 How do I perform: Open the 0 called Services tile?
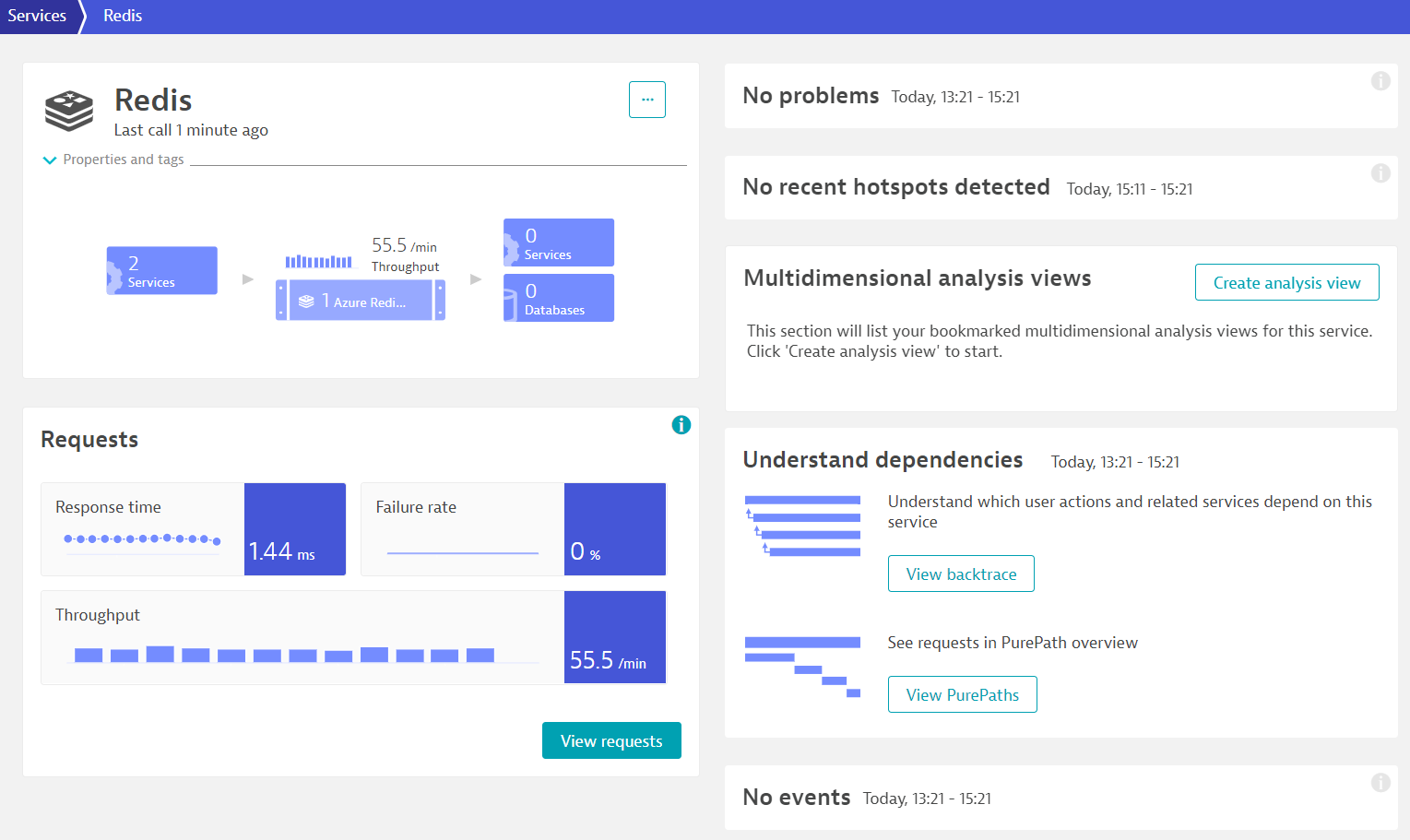tap(559, 243)
